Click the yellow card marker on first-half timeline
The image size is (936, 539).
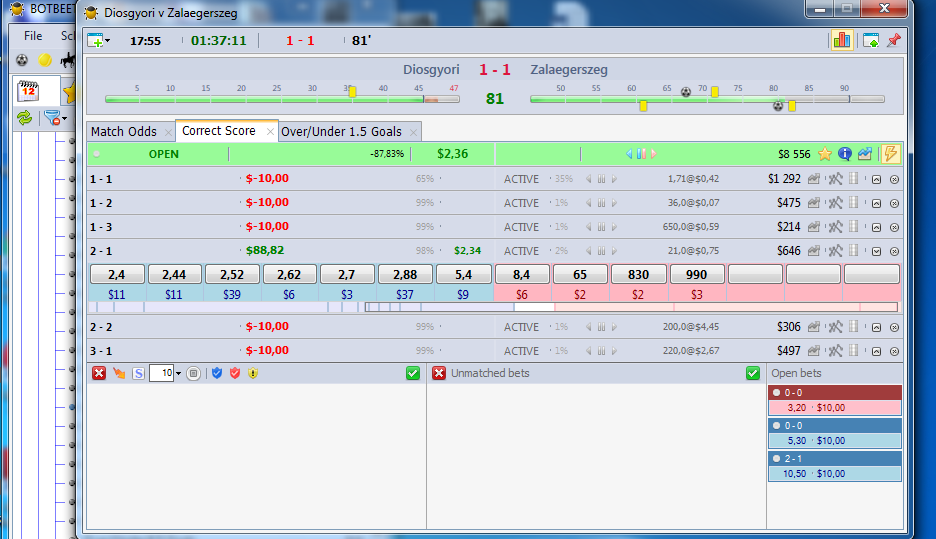[x=352, y=92]
